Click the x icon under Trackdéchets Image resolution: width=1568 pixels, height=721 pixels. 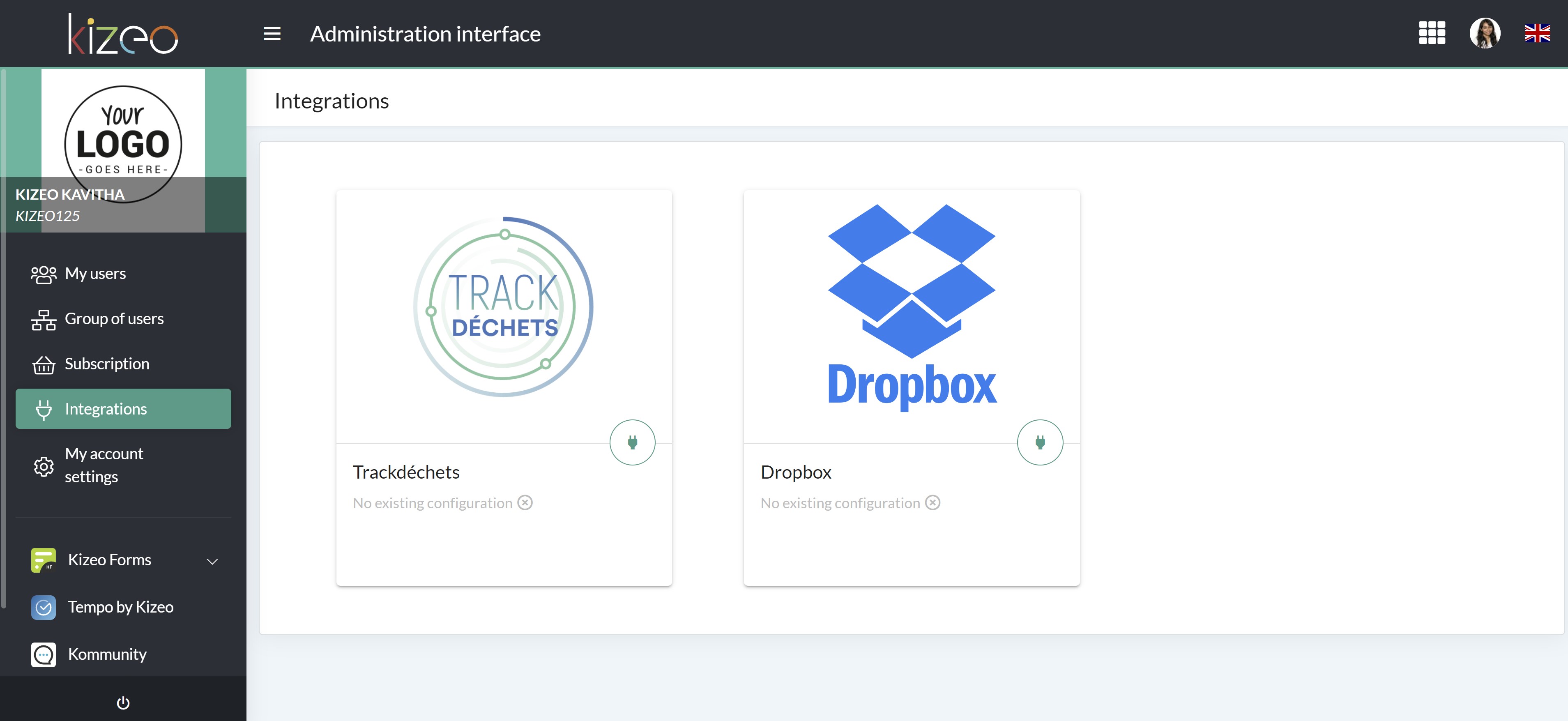coord(525,502)
